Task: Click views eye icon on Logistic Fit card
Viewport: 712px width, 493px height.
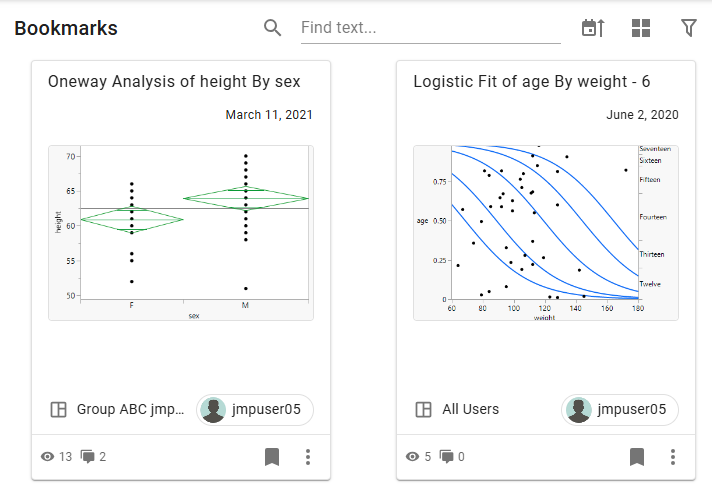Action: (412, 457)
